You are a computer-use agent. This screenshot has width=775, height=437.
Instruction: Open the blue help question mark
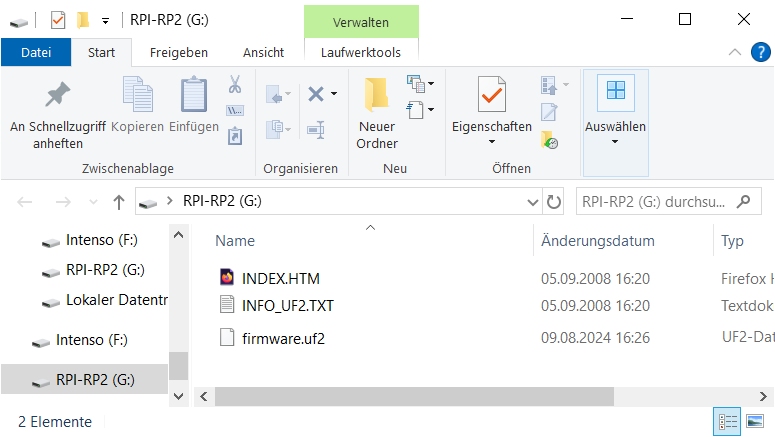[759, 52]
